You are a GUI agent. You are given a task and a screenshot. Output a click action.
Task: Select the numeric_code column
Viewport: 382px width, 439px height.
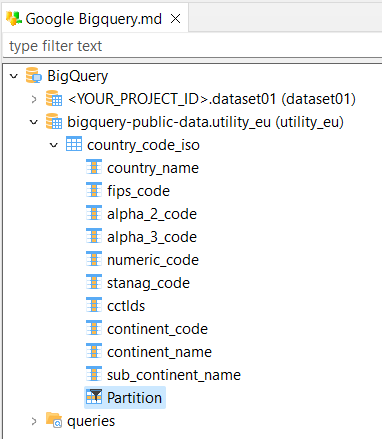[153, 260]
